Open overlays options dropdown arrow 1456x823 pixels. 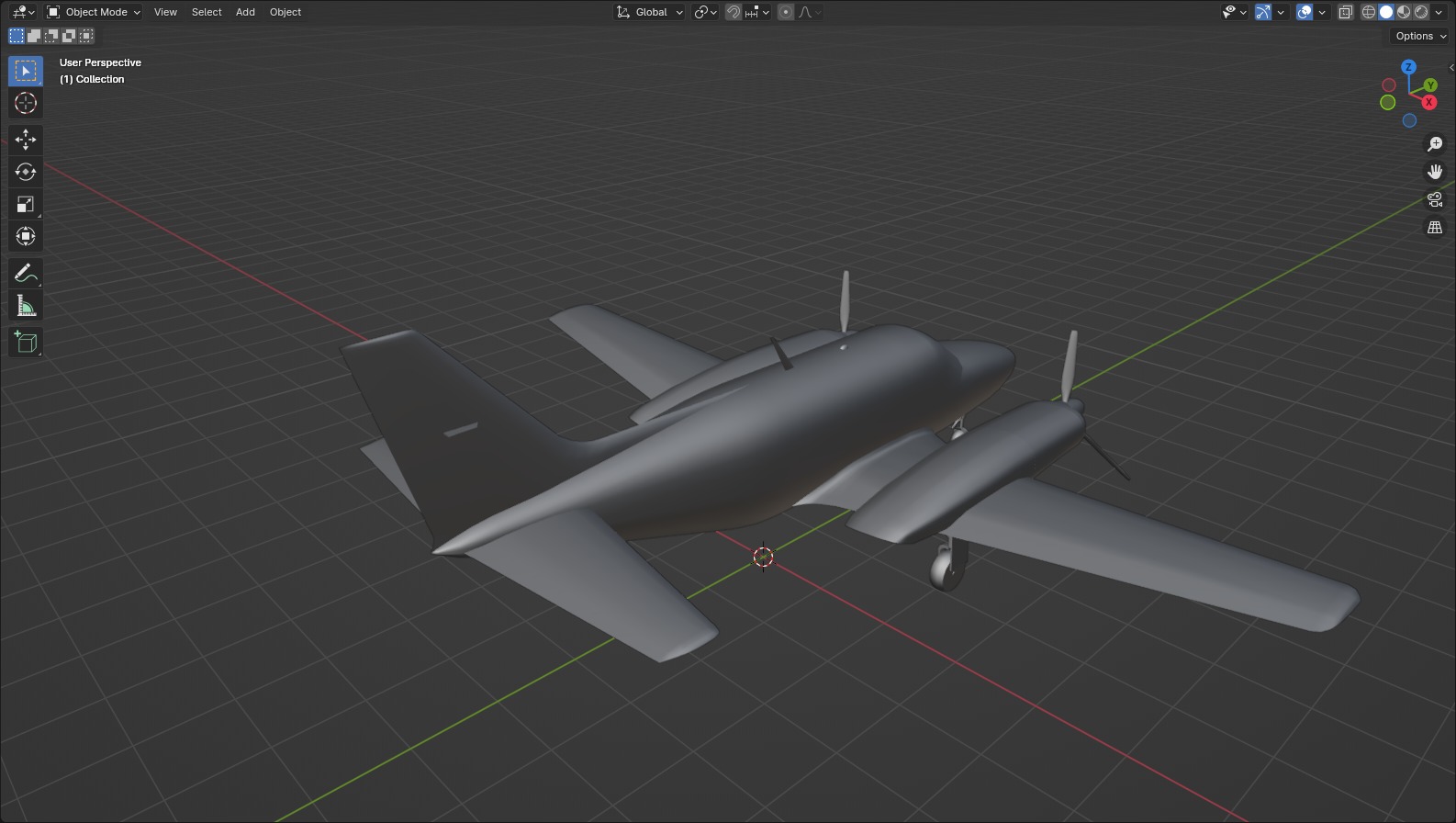point(1323,12)
